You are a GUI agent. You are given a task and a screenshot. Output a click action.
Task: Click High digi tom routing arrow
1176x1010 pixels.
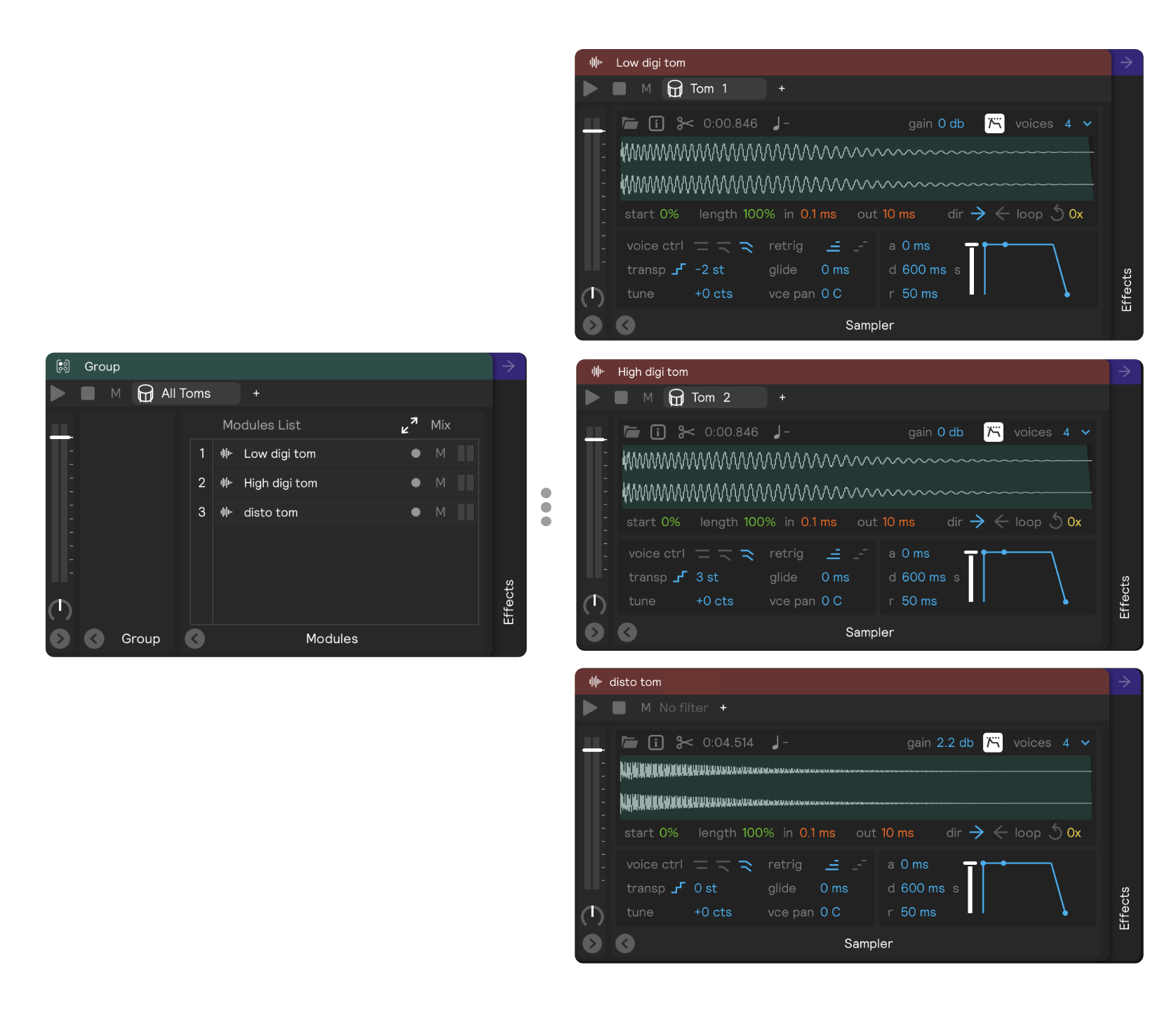point(1125,372)
